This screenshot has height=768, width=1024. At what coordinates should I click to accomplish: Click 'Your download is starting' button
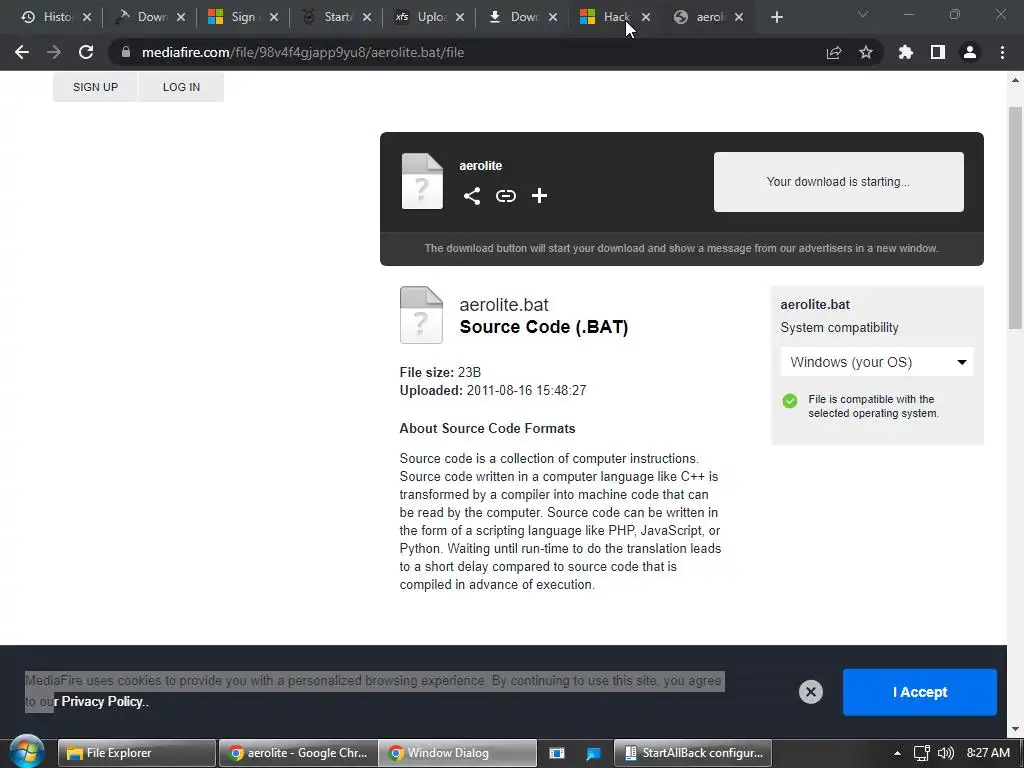pos(839,182)
